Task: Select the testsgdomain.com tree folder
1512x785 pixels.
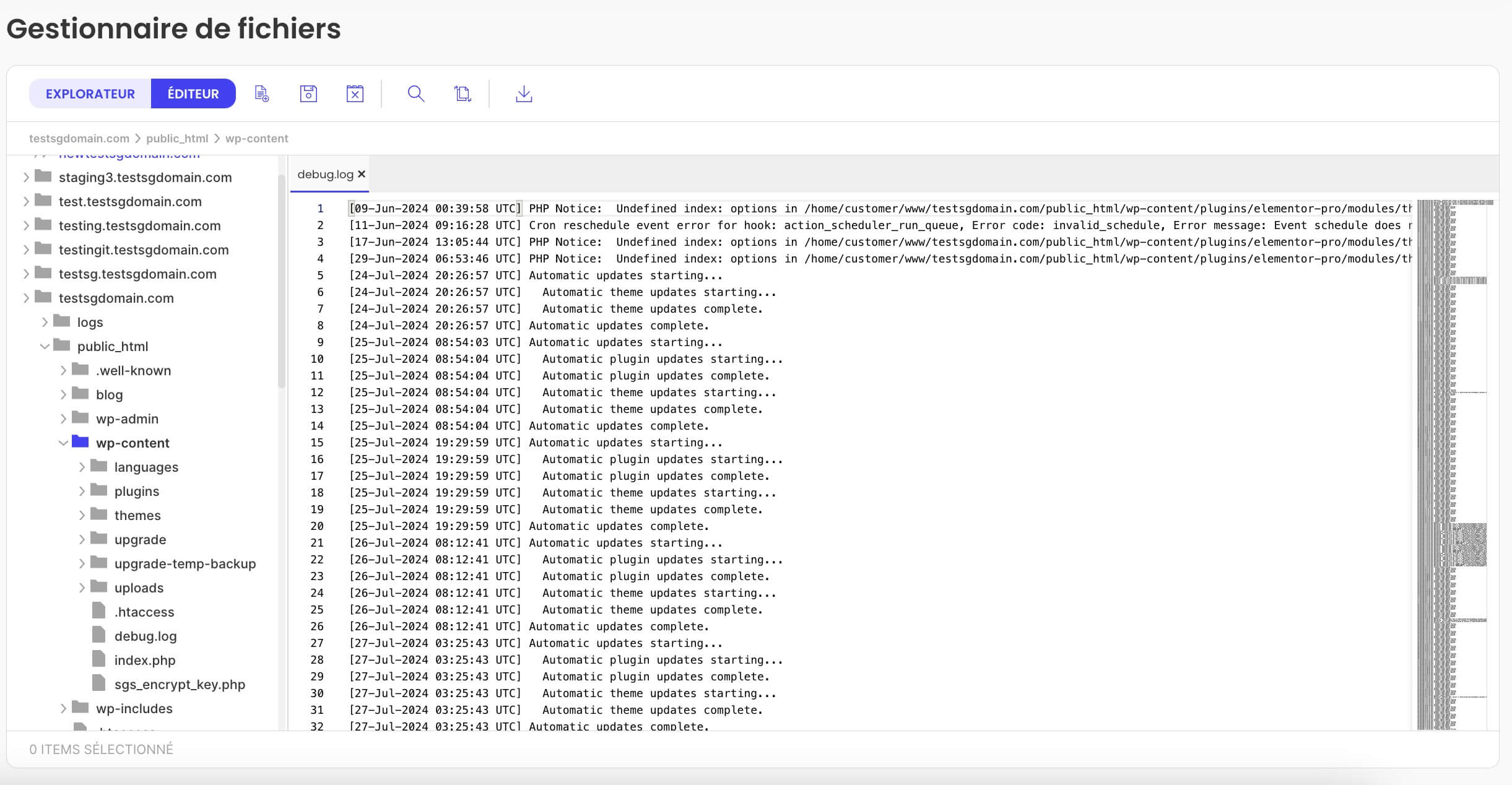Action: coord(116,298)
